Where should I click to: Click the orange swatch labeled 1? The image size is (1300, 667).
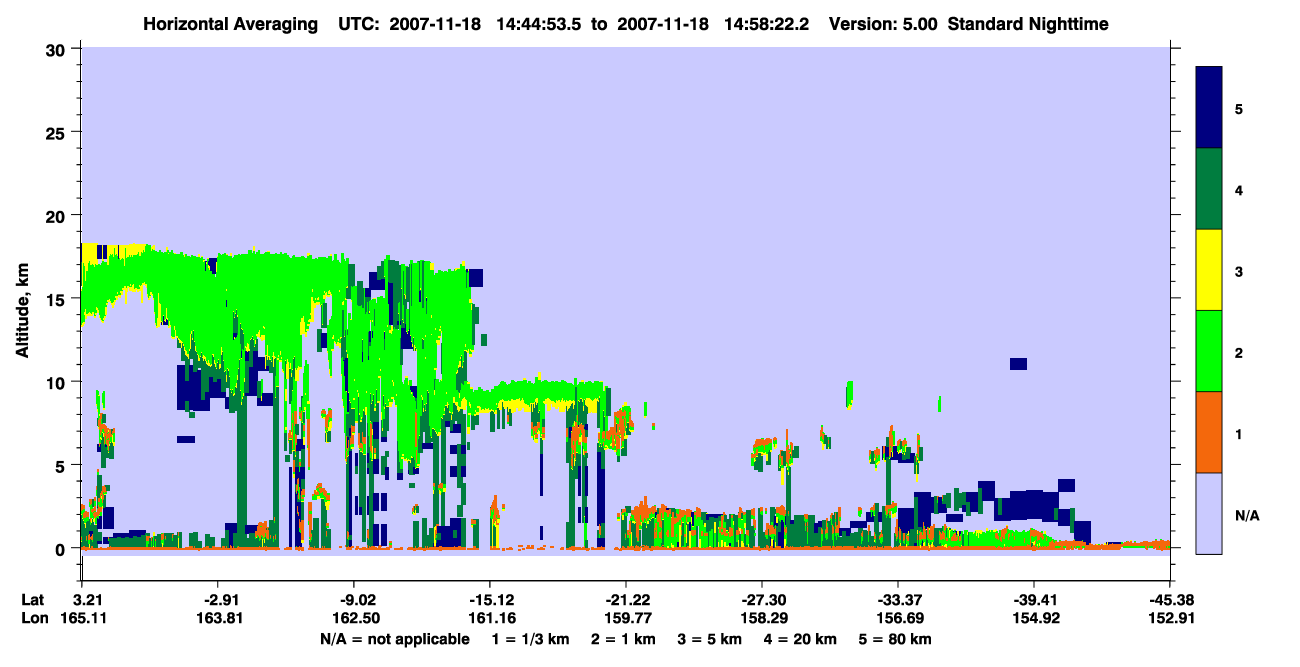click(1209, 431)
